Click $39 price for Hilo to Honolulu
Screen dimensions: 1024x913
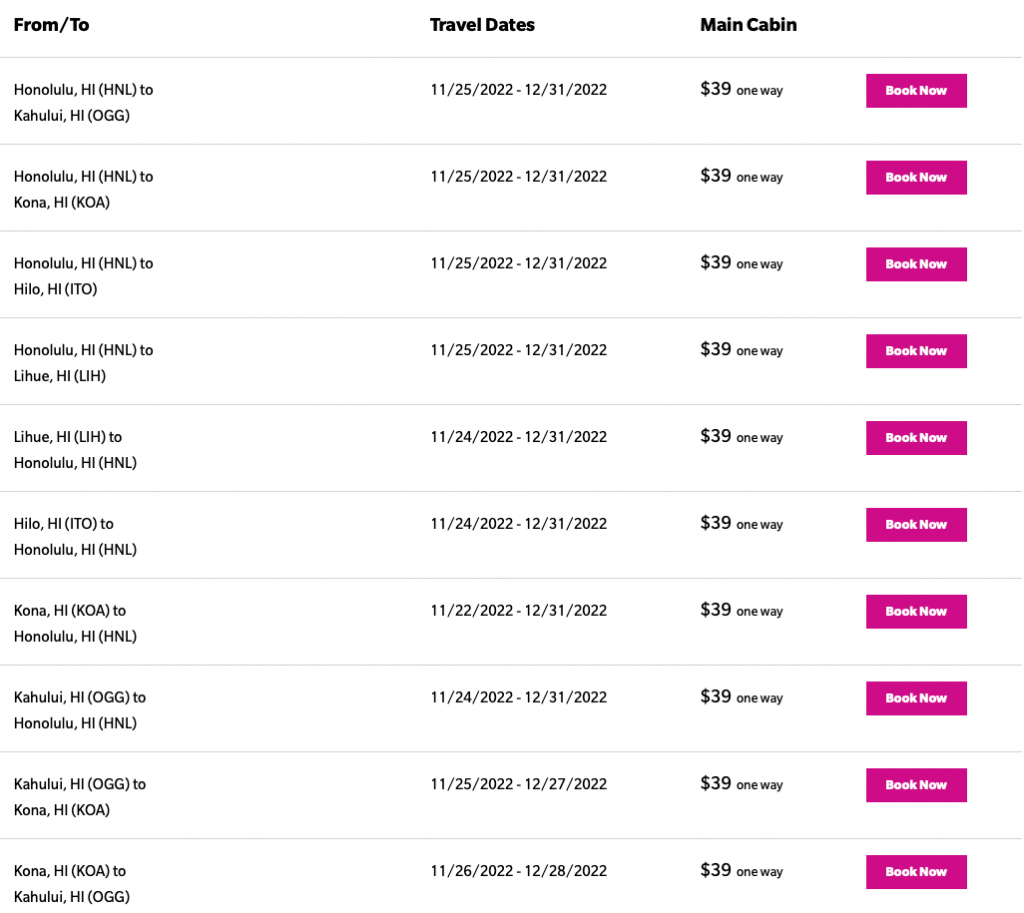(x=716, y=523)
